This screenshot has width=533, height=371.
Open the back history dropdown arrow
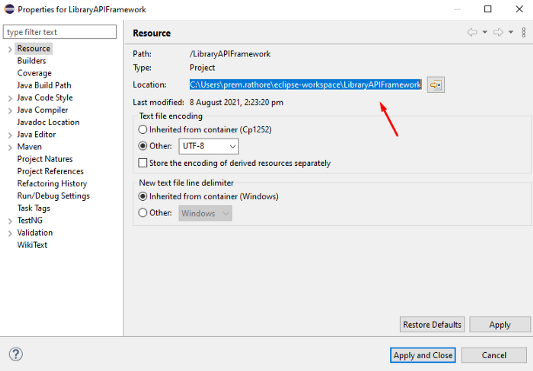[485, 32]
